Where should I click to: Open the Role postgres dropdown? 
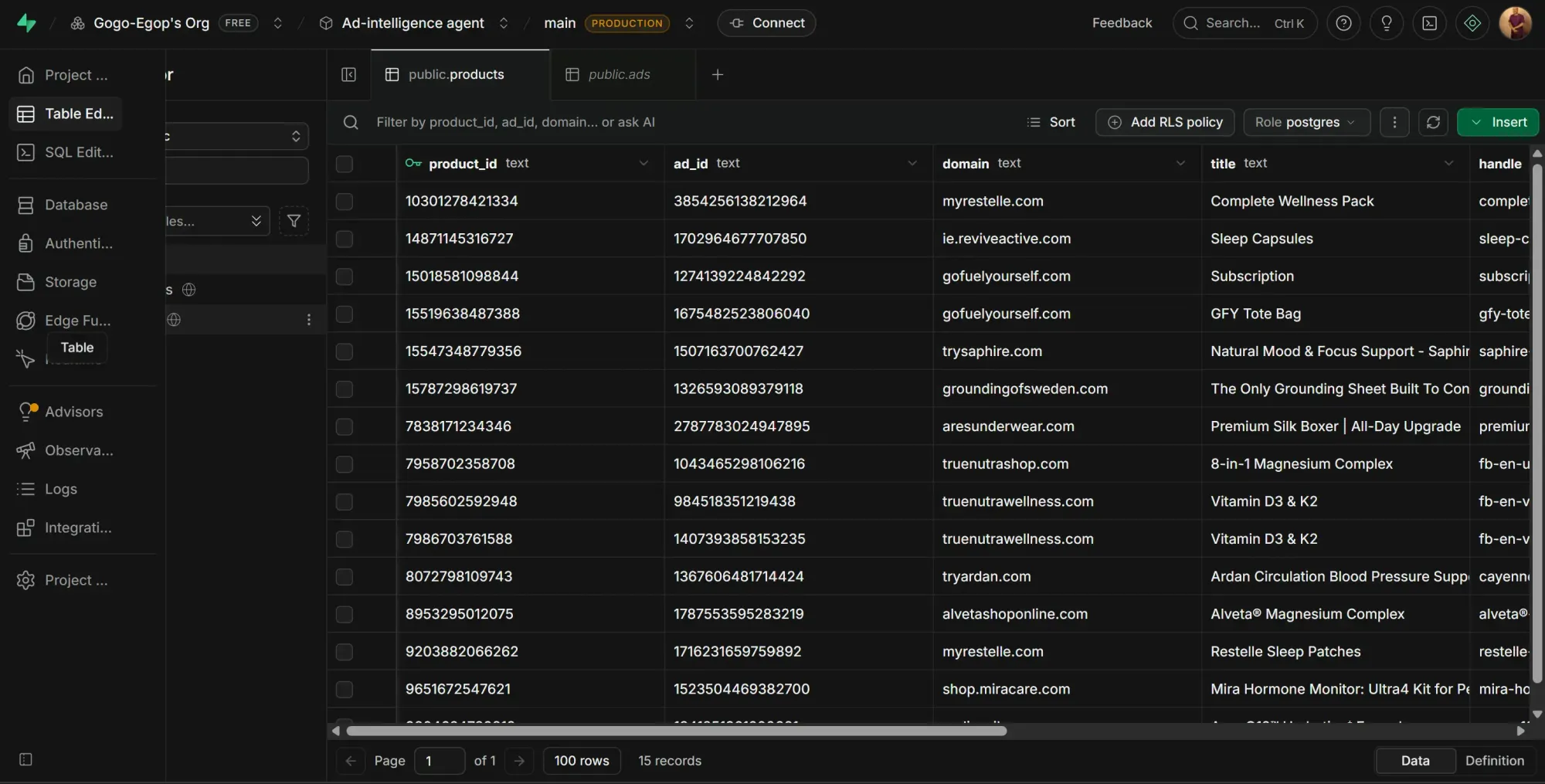(1306, 122)
